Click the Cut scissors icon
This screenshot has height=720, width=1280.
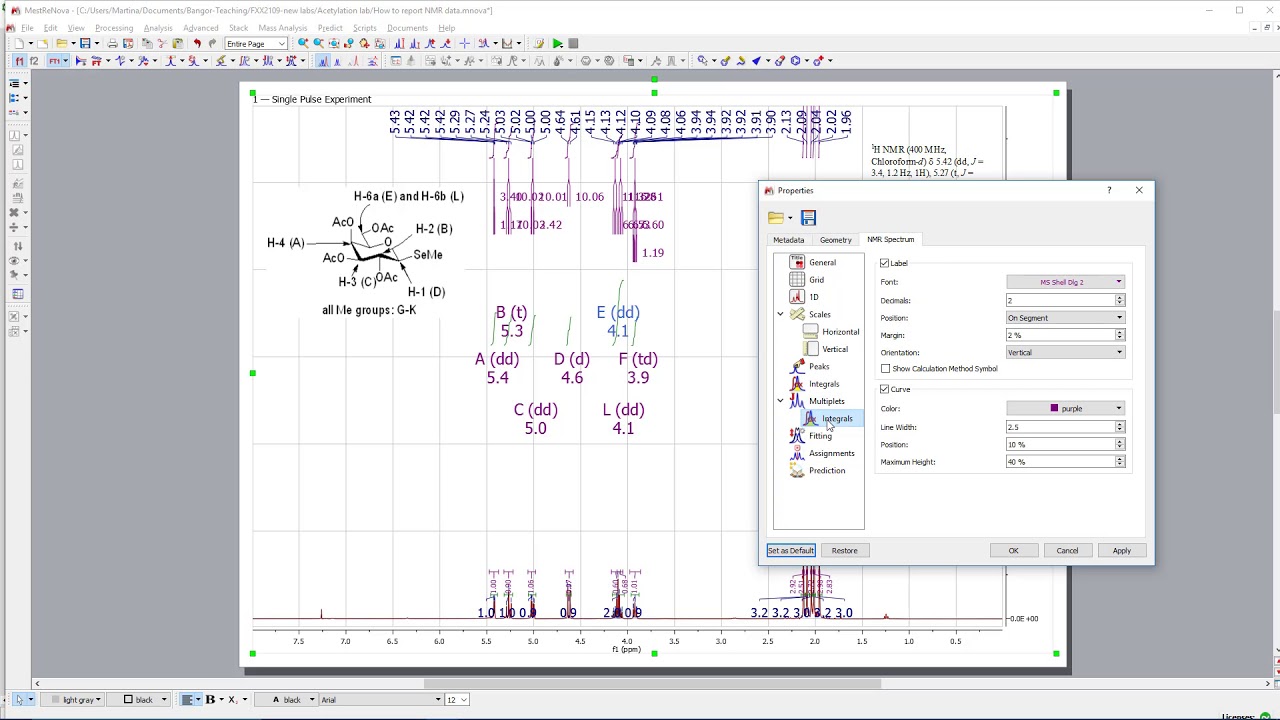pyautogui.click(x=161, y=44)
